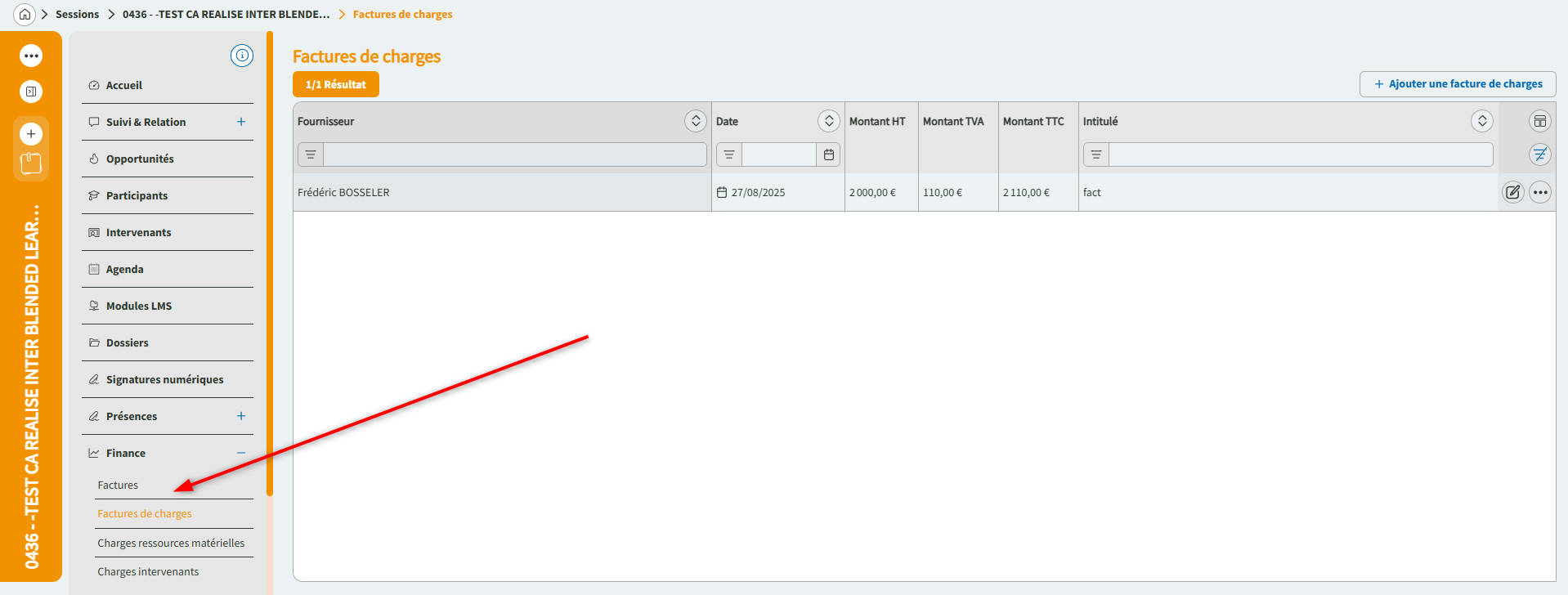Toggle sort order on Date column
The height and width of the screenshot is (595, 1568).
tap(828, 121)
